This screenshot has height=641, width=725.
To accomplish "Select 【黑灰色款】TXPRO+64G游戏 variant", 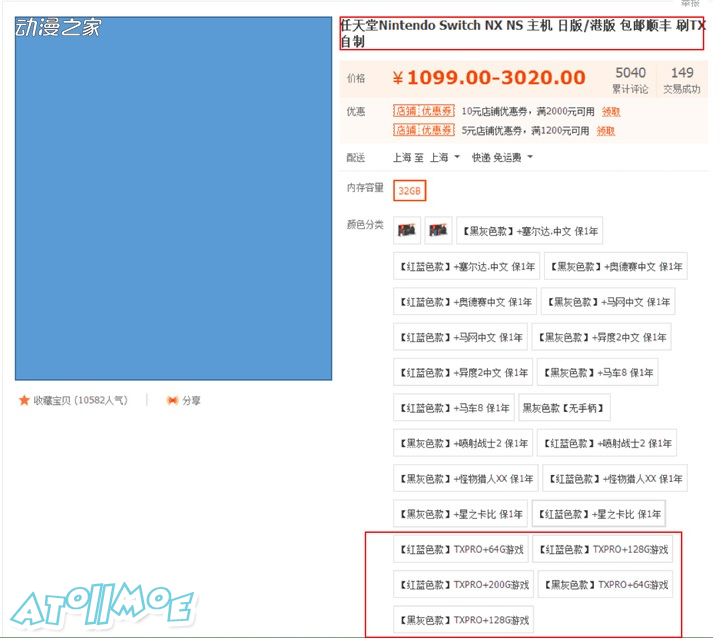I will pos(606,585).
